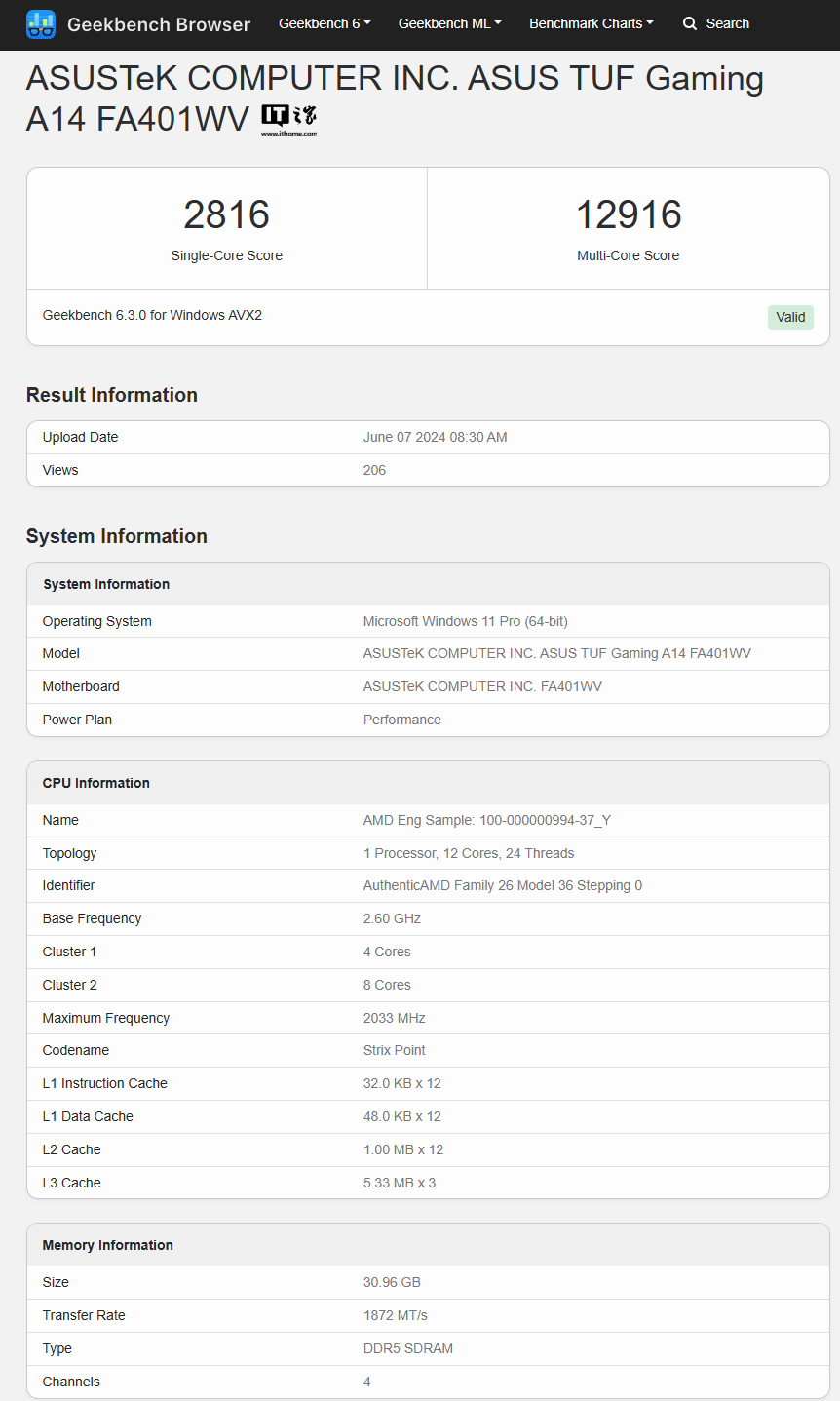Click the Transfer Rate row label
The height and width of the screenshot is (1401, 840).
click(x=84, y=1315)
